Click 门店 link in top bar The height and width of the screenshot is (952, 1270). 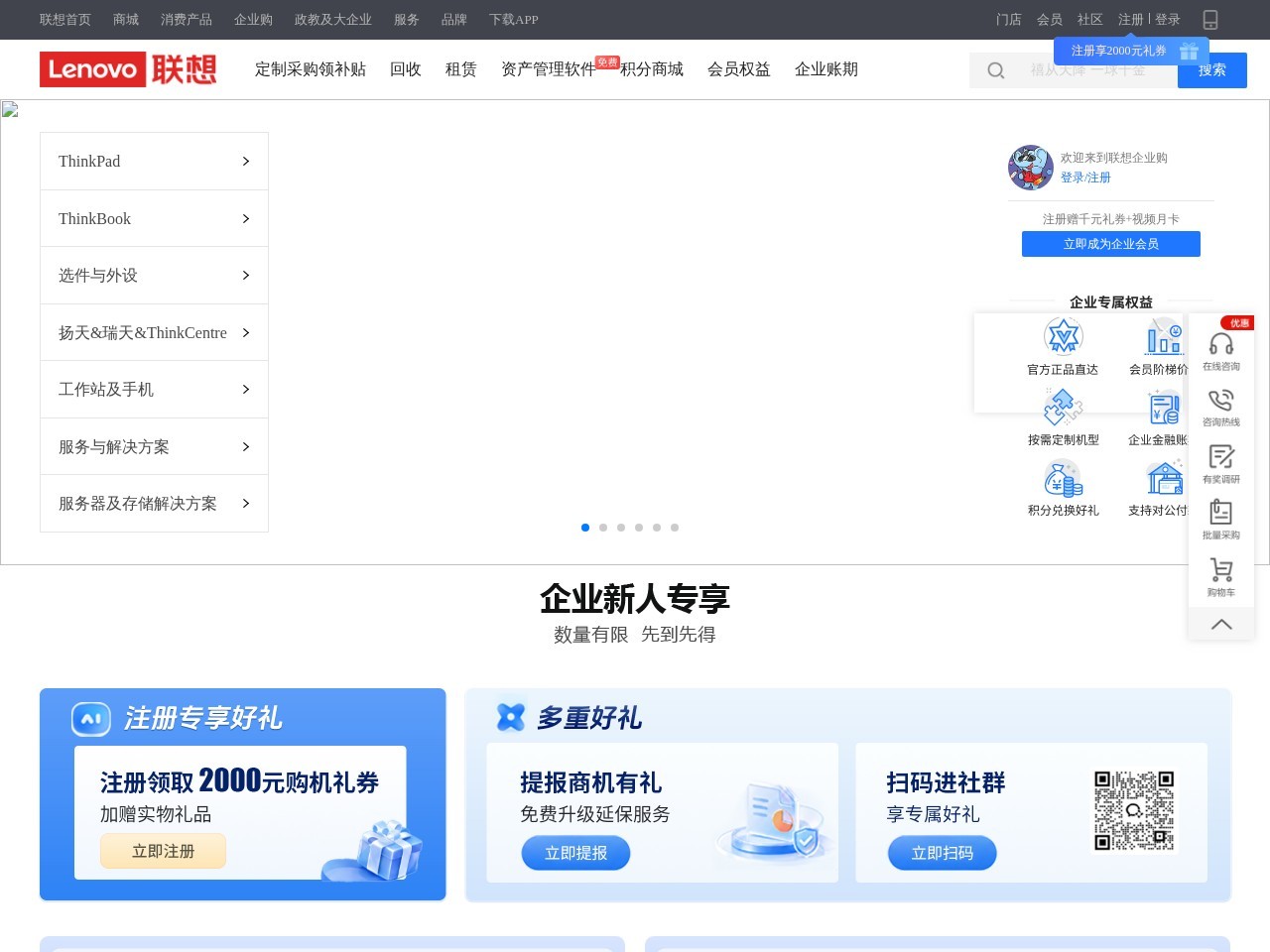point(1009,20)
